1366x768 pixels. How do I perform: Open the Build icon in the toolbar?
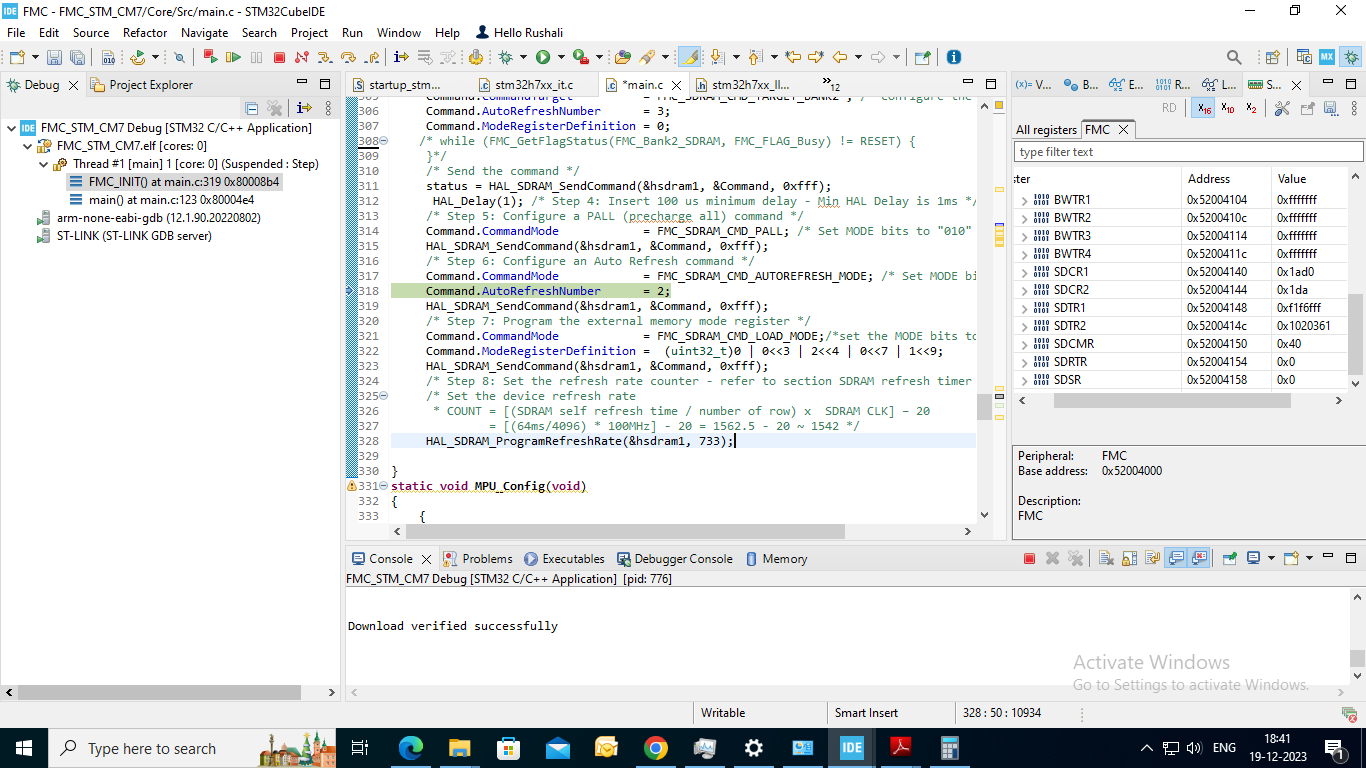point(477,57)
